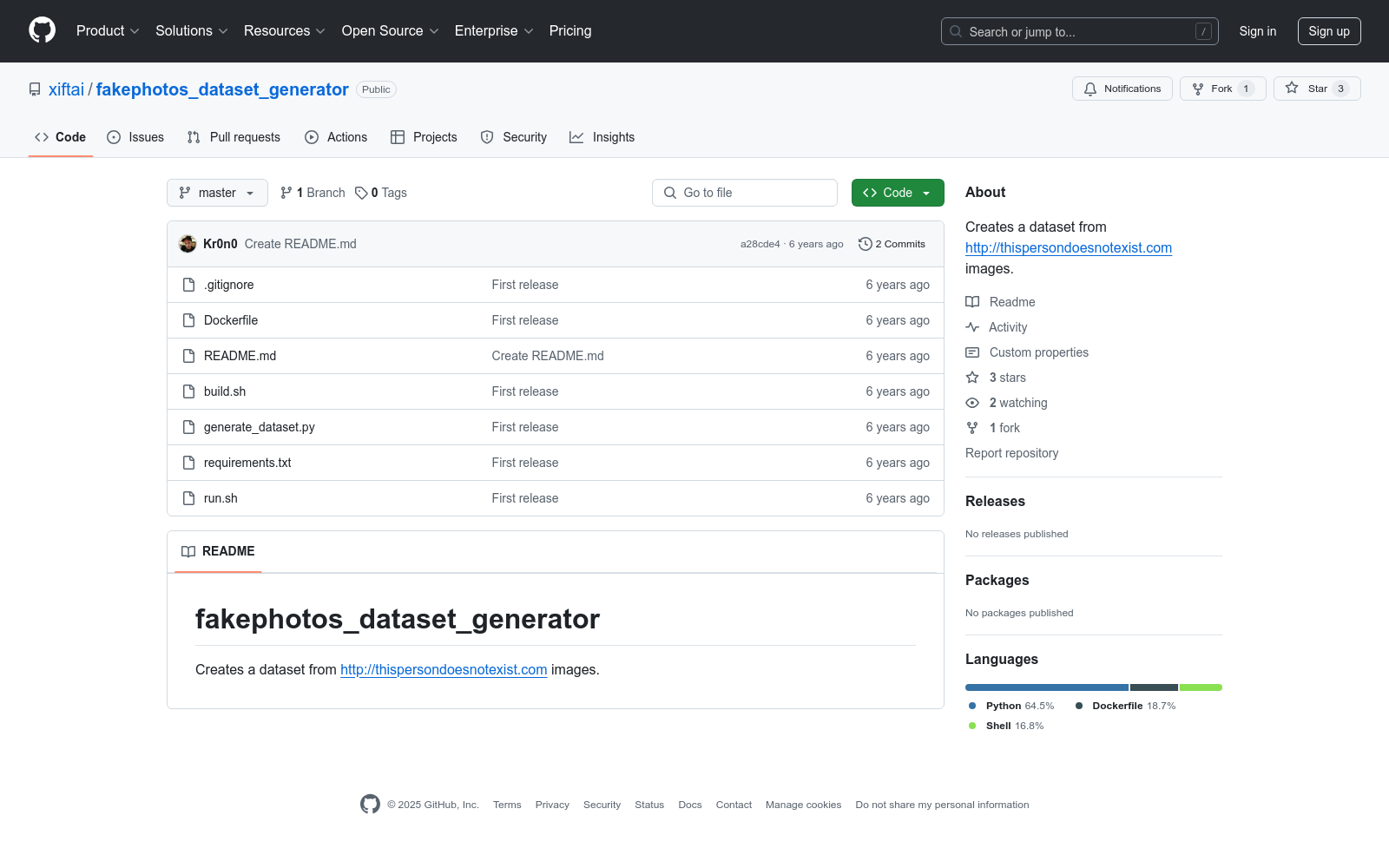Click the note icon beside Custom properties

coord(972,352)
